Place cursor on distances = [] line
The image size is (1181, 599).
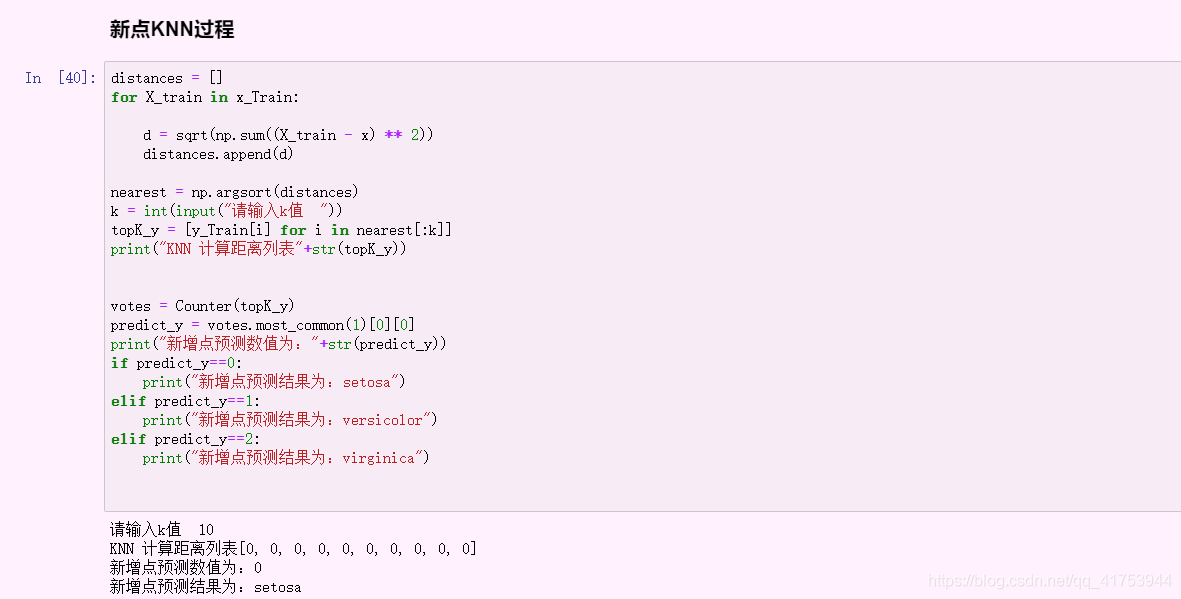tap(166, 78)
